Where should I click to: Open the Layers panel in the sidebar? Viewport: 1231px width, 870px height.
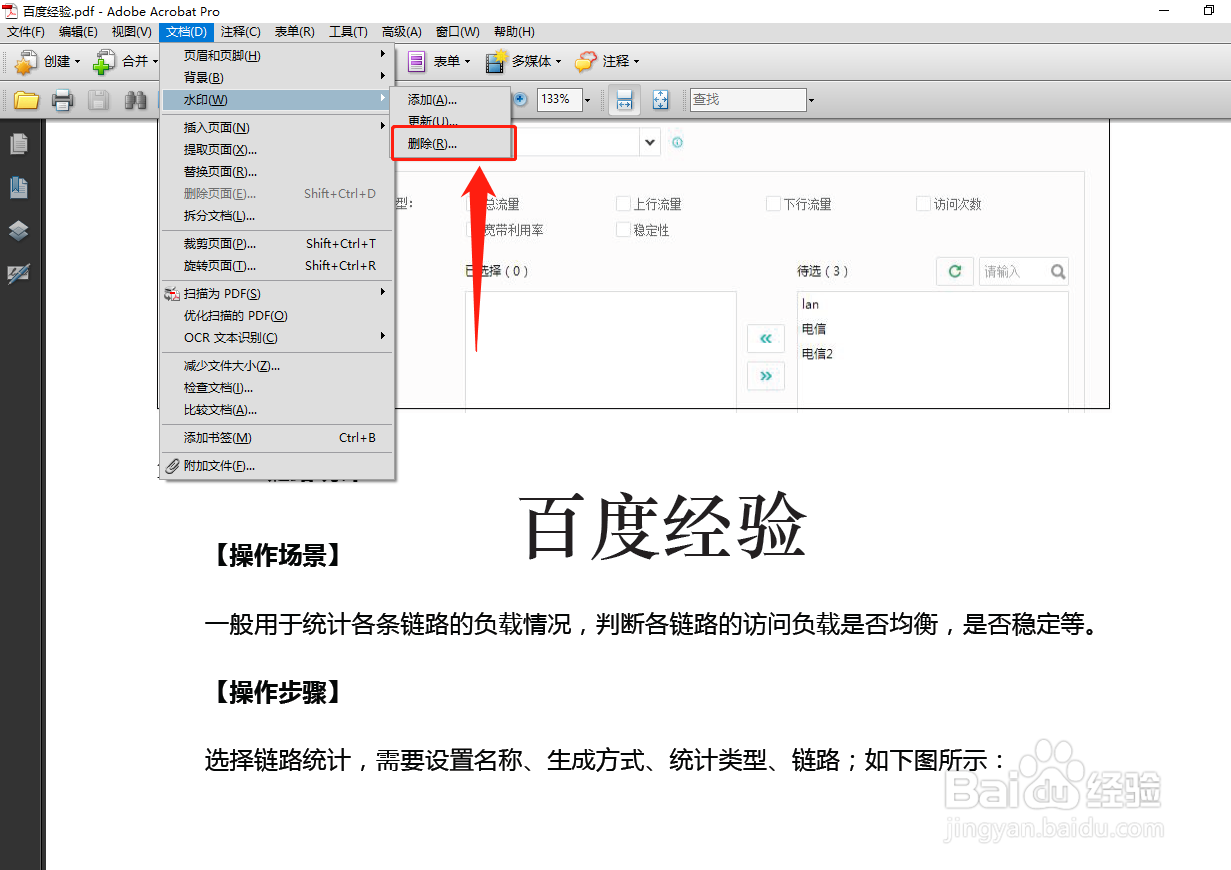18,230
